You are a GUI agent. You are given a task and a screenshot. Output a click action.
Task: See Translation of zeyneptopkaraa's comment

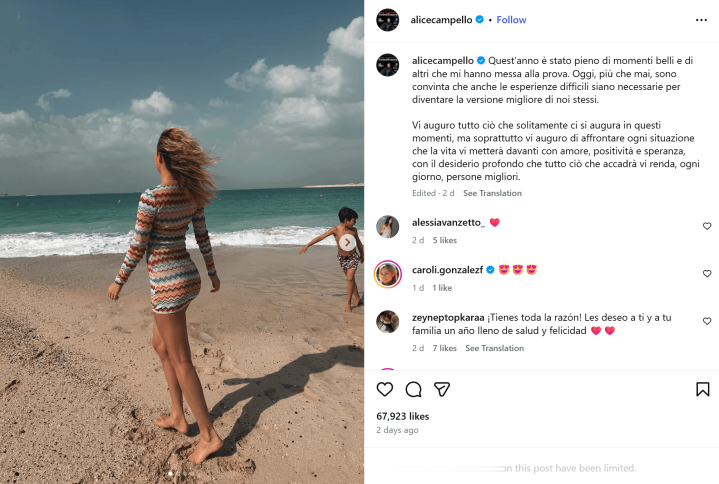[494, 348]
